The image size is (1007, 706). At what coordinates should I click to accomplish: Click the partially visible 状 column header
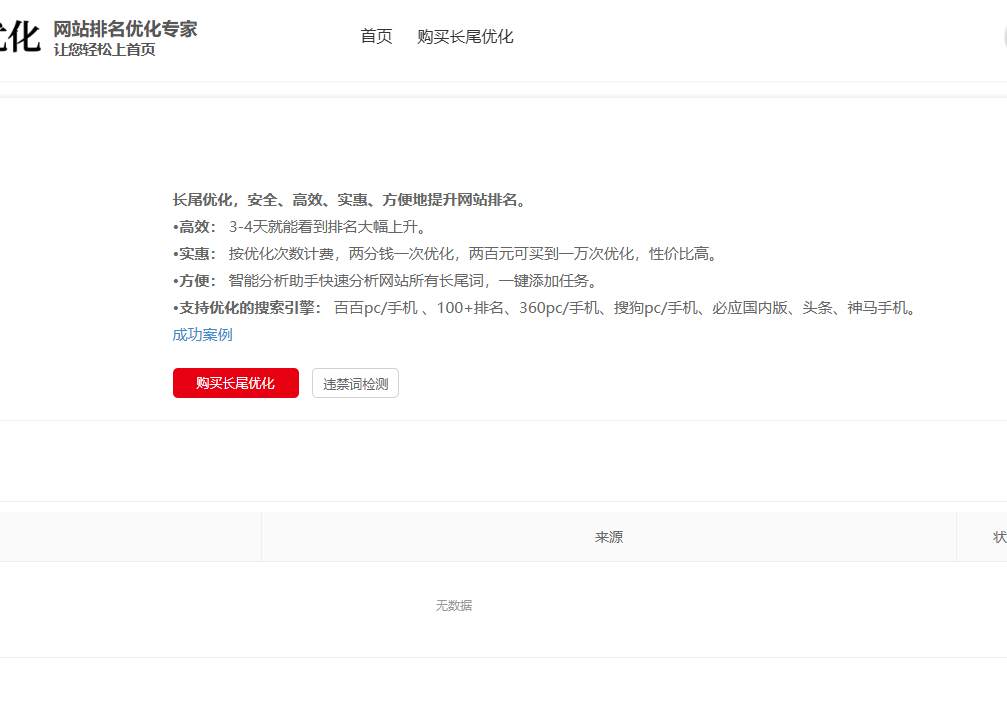tap(997, 537)
